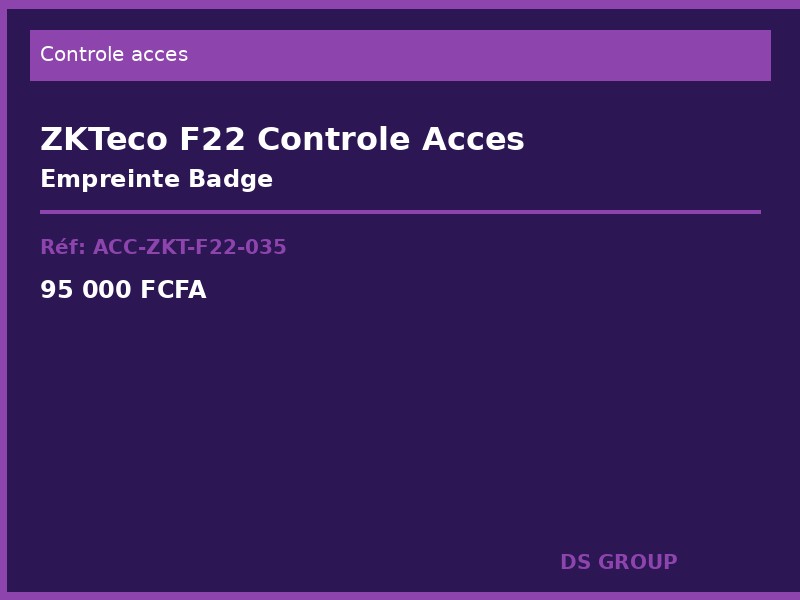Click the 'FCFA' currency text
Image resolution: width=800 pixels, height=600 pixels.
click(173, 291)
